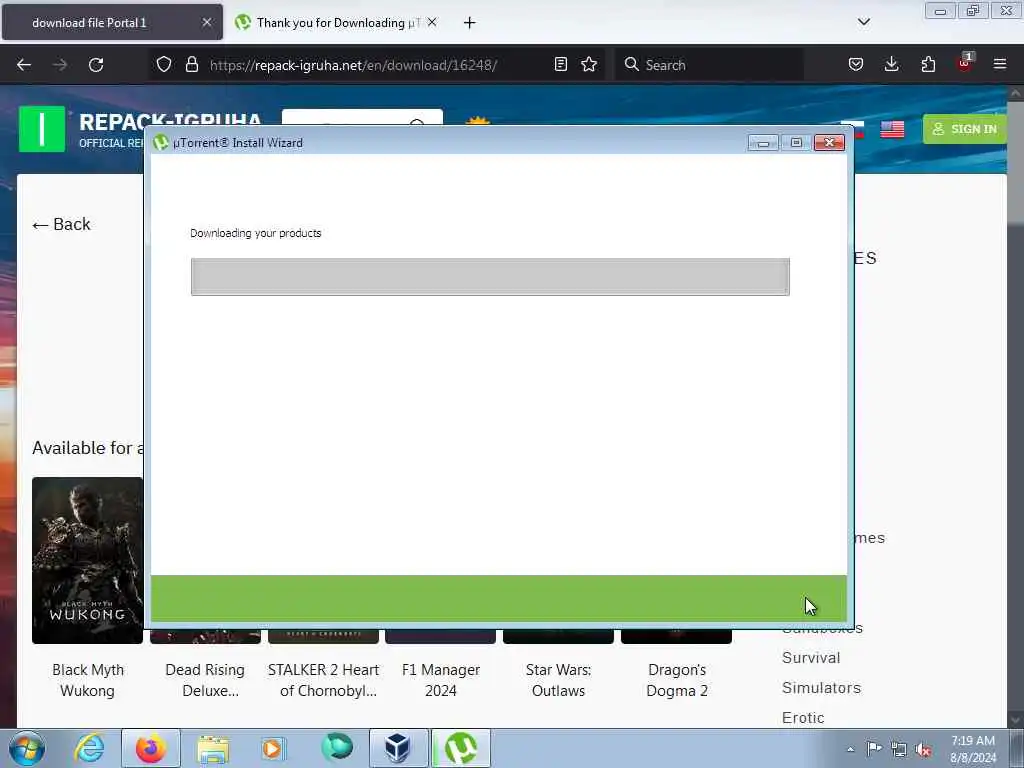The width and height of the screenshot is (1024, 768).
Task: Launch Internet Explorer from taskbar
Action: coord(89,748)
